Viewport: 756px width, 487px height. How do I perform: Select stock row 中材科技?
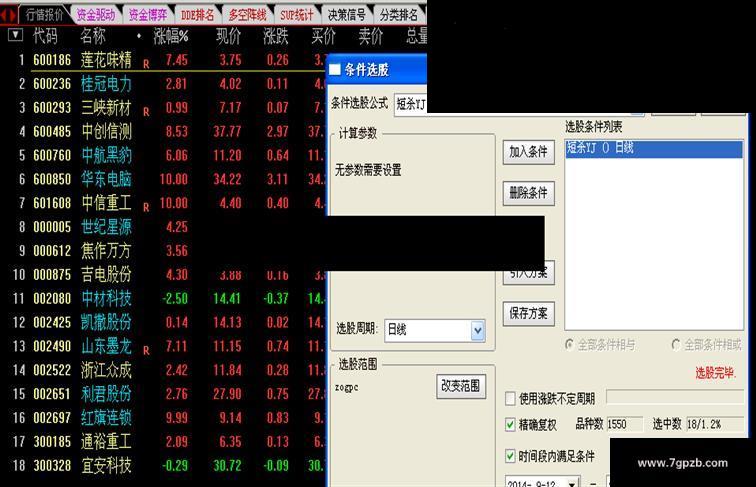click(164, 298)
